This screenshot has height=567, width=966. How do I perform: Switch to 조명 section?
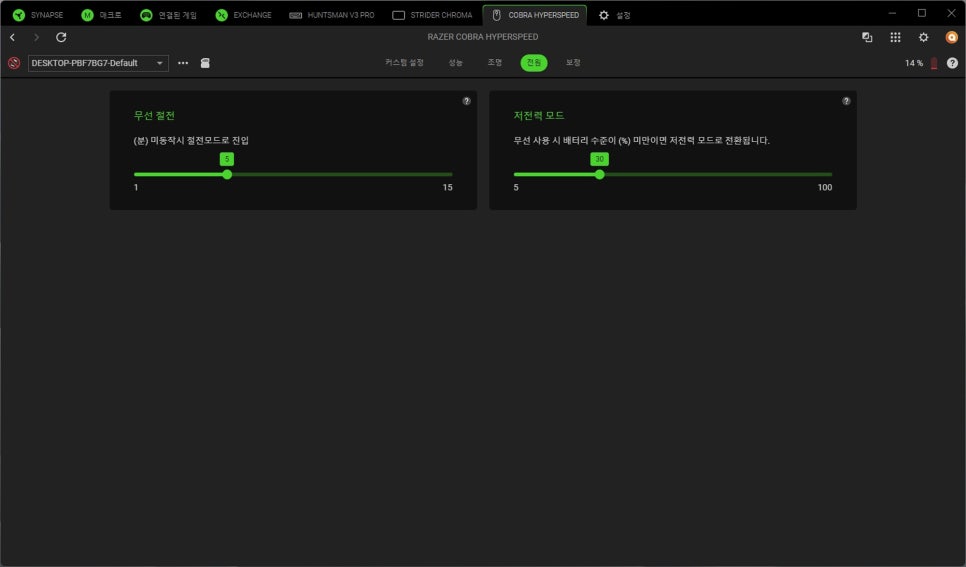point(495,62)
